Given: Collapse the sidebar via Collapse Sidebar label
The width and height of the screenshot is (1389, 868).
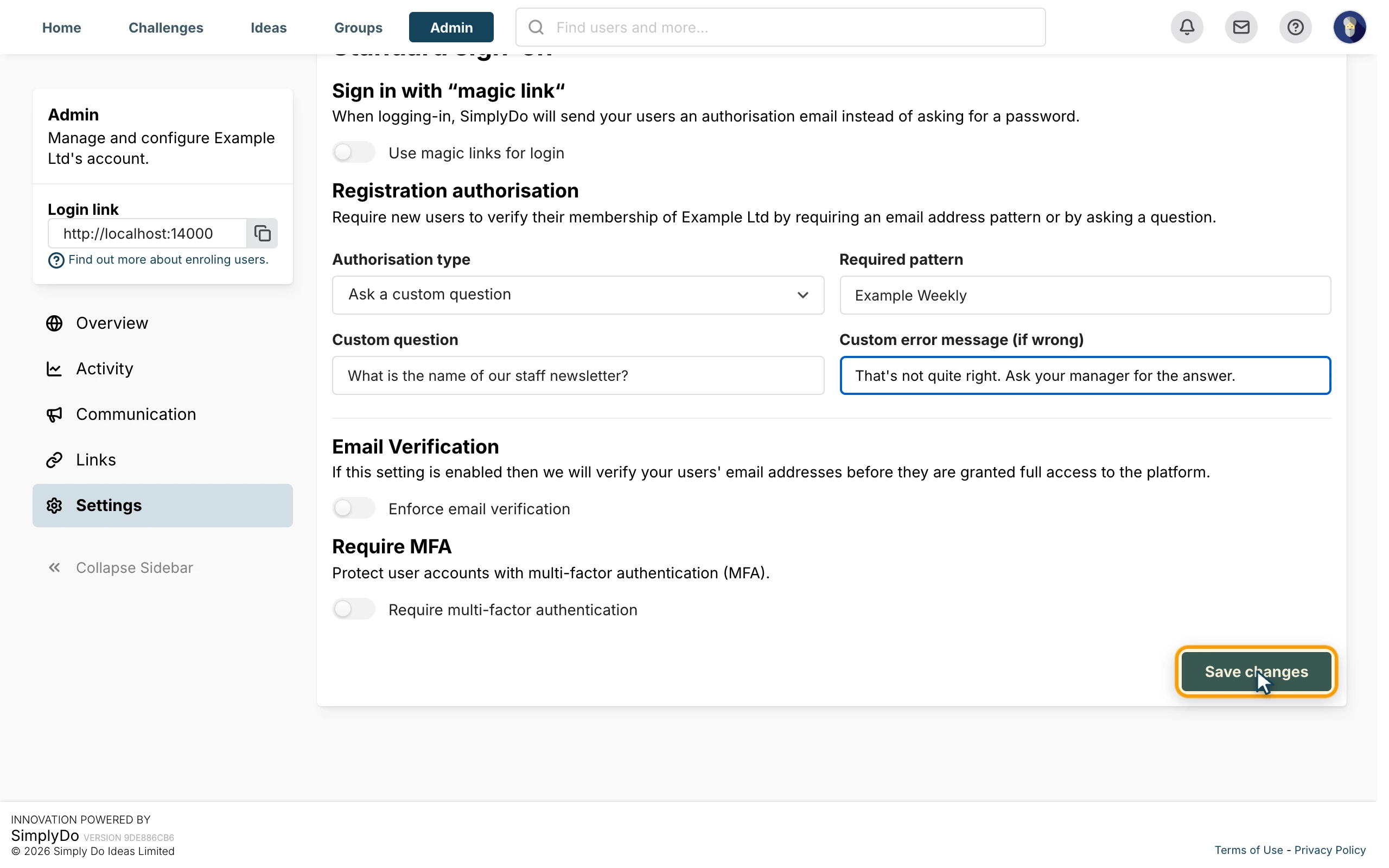Looking at the screenshot, I should click(135, 568).
